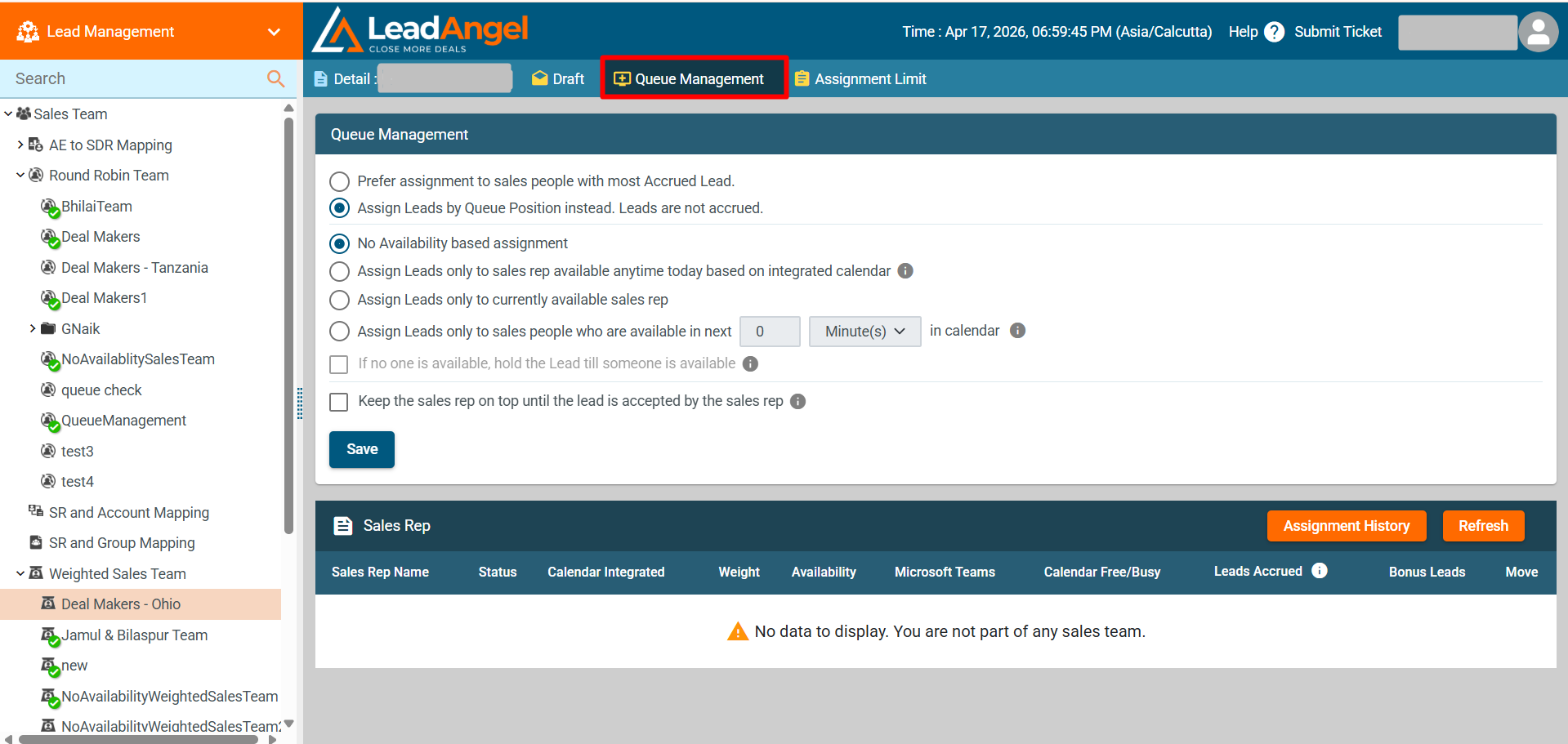
Task: Click the Sales Team group icon
Action: coord(24,114)
